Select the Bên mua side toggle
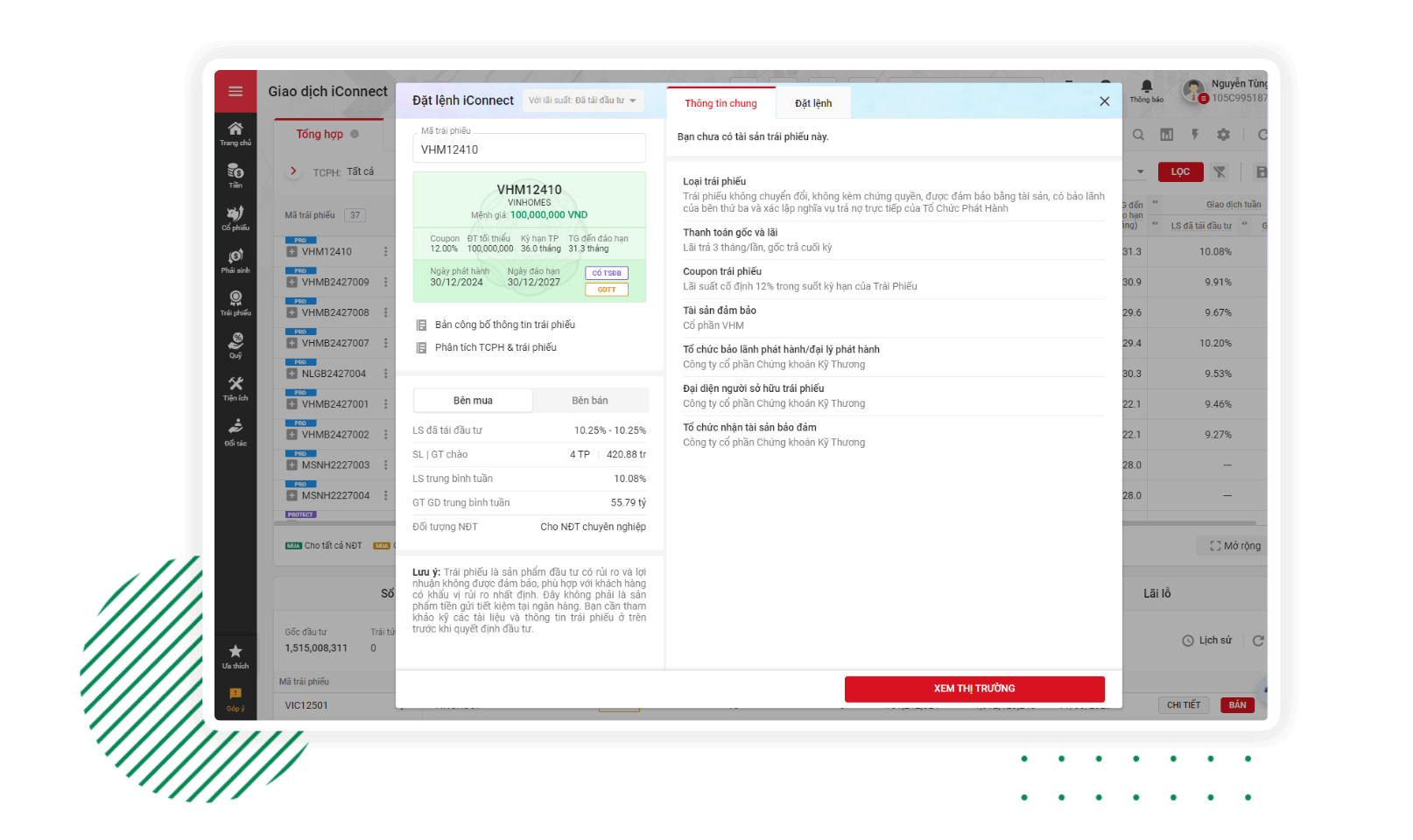The width and height of the screenshot is (1413, 840). tap(473, 401)
